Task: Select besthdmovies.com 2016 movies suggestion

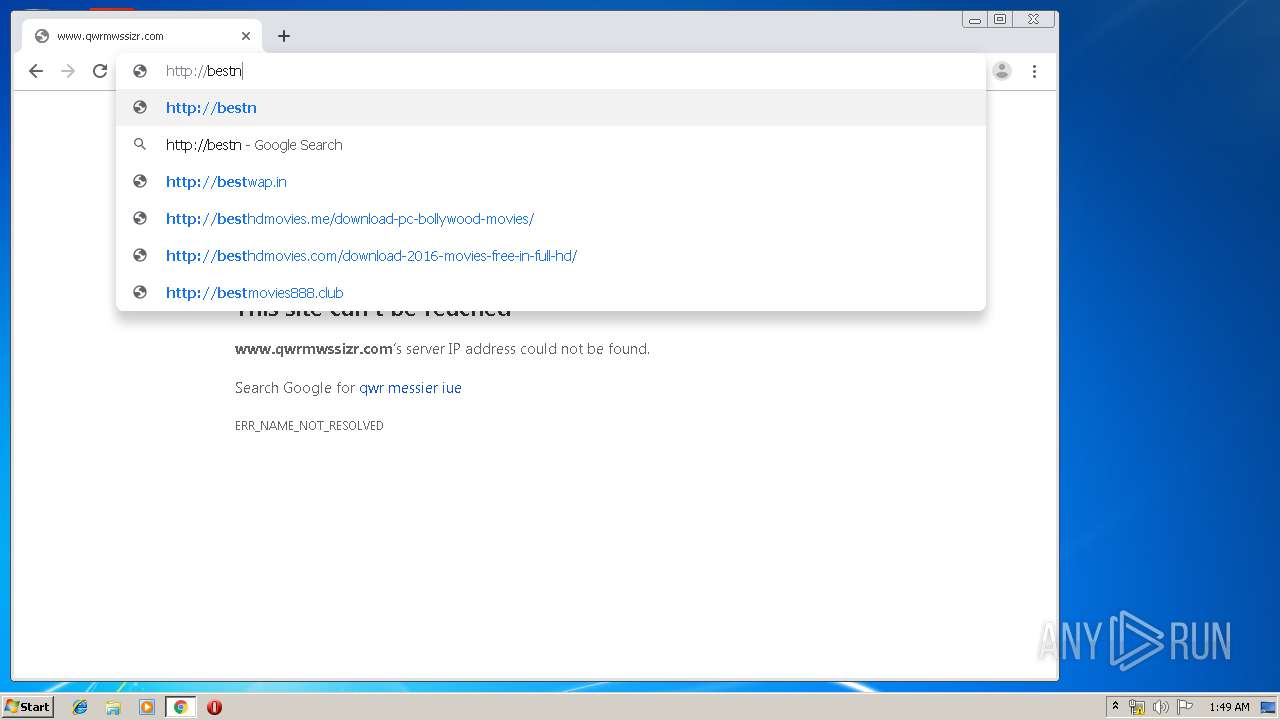Action: 551,256
